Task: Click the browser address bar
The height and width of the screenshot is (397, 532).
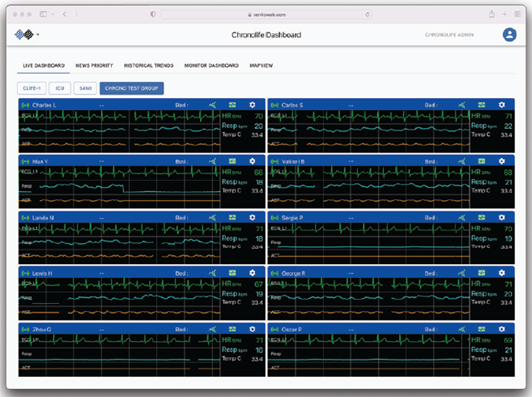Action: [x=266, y=14]
